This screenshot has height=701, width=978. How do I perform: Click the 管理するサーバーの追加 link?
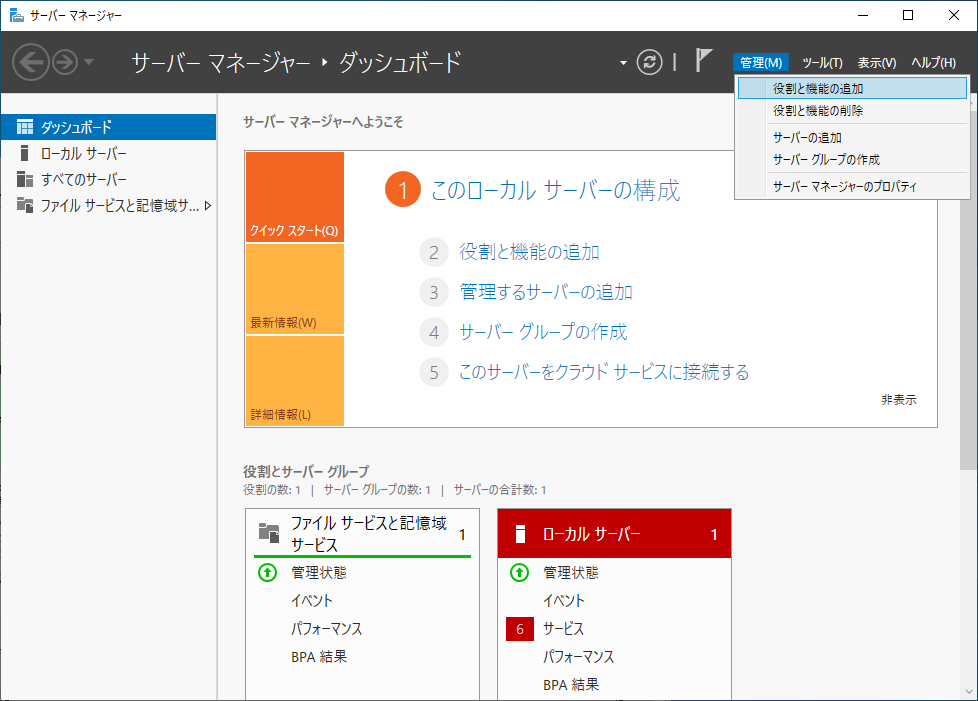[x=546, y=292]
